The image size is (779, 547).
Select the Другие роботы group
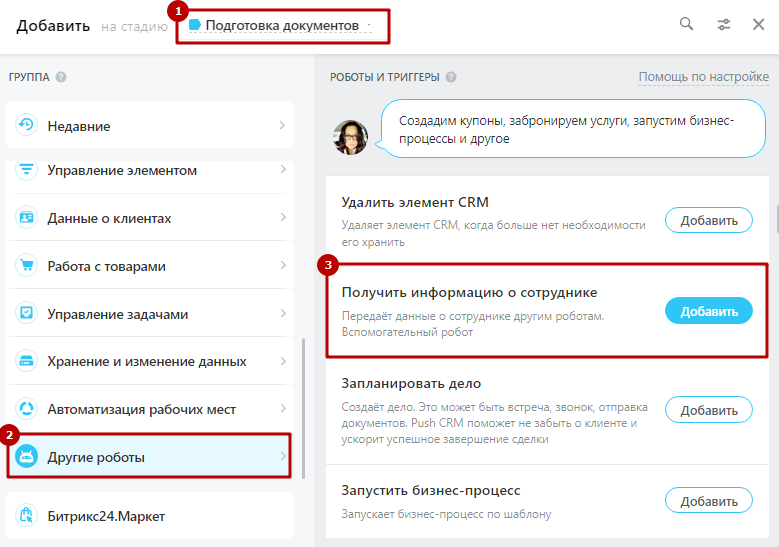pos(149,456)
